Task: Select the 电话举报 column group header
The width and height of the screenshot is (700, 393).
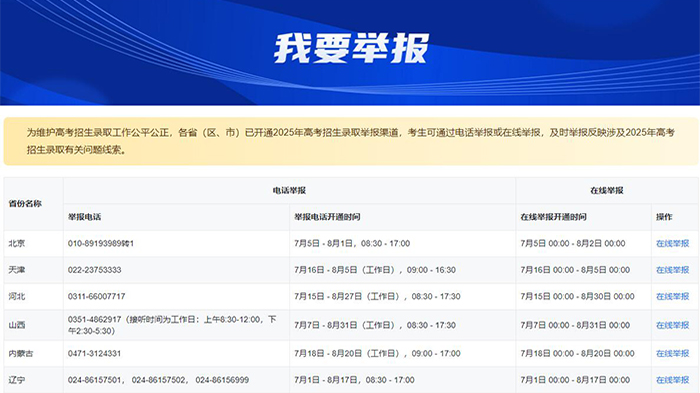Action: 289,191
